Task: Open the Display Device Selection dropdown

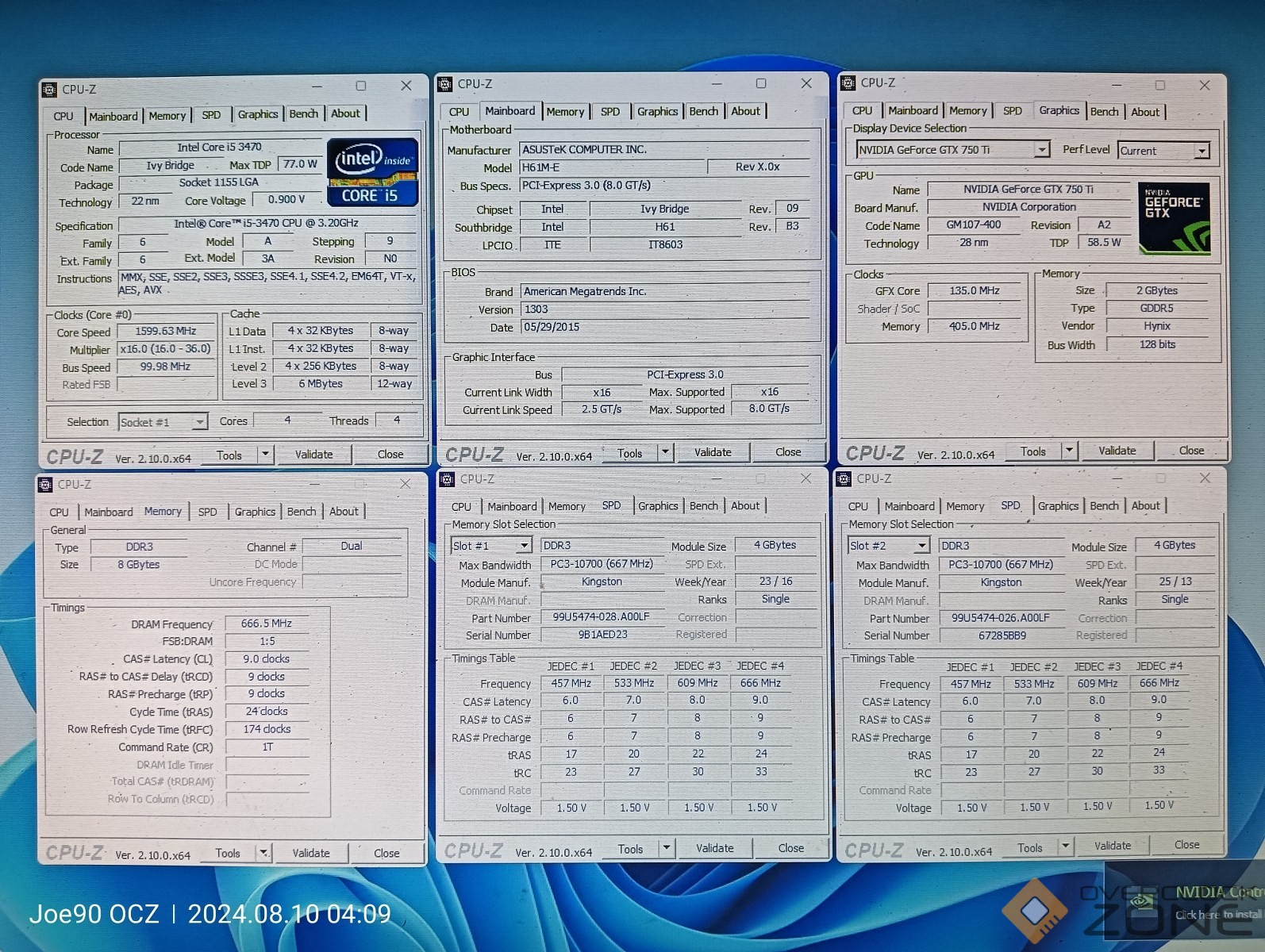Action: tap(1041, 149)
